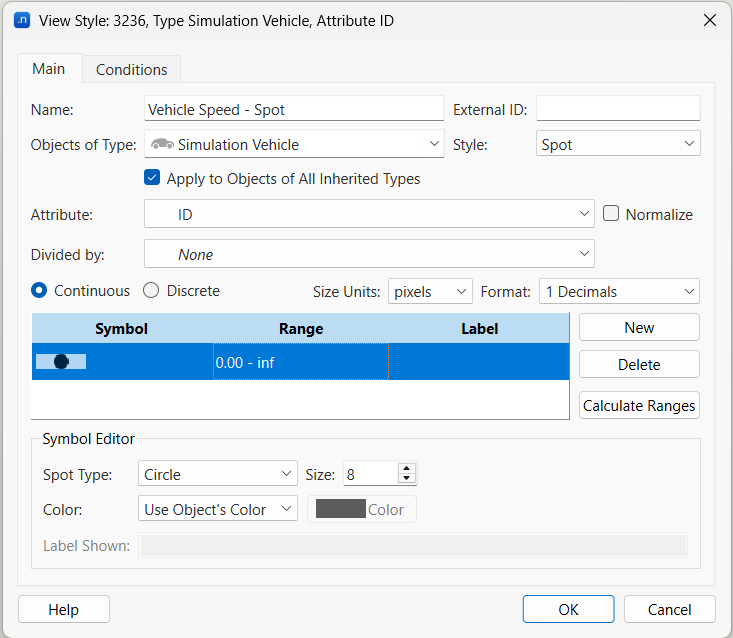The width and height of the screenshot is (733, 638).
Task: Close the View Style dialog
Action: pyautogui.click(x=710, y=20)
